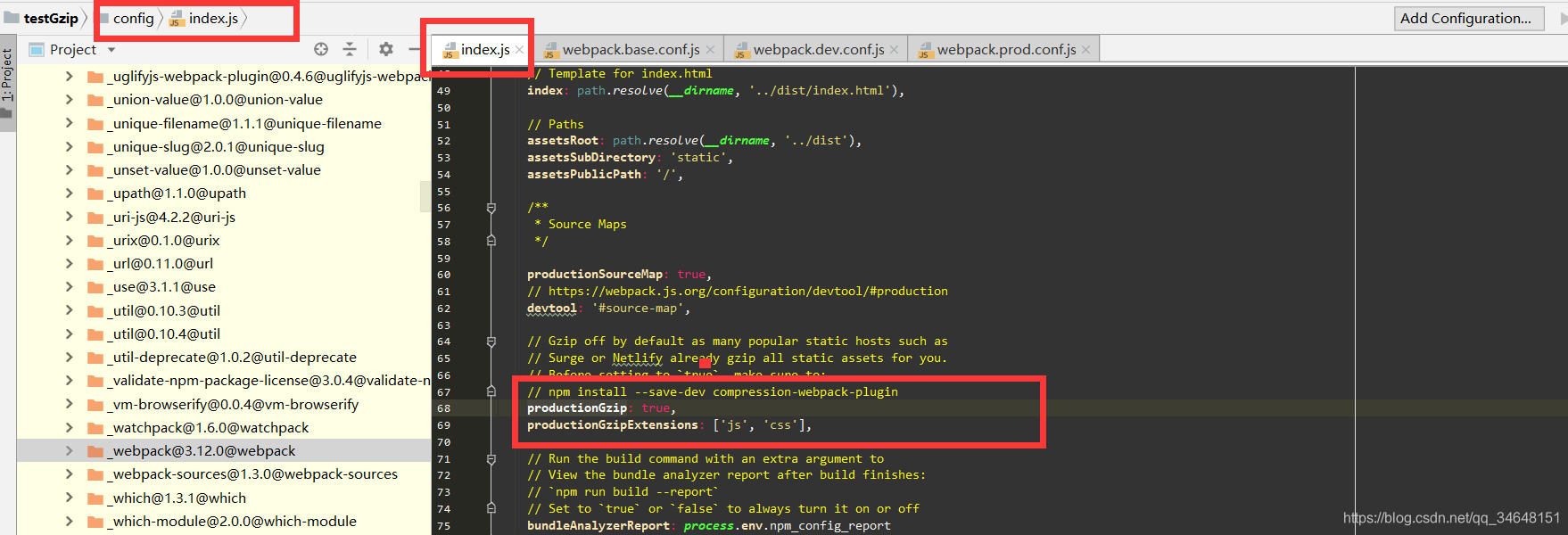Close the index.js tab
The width and height of the screenshot is (1568, 535).
(x=520, y=50)
